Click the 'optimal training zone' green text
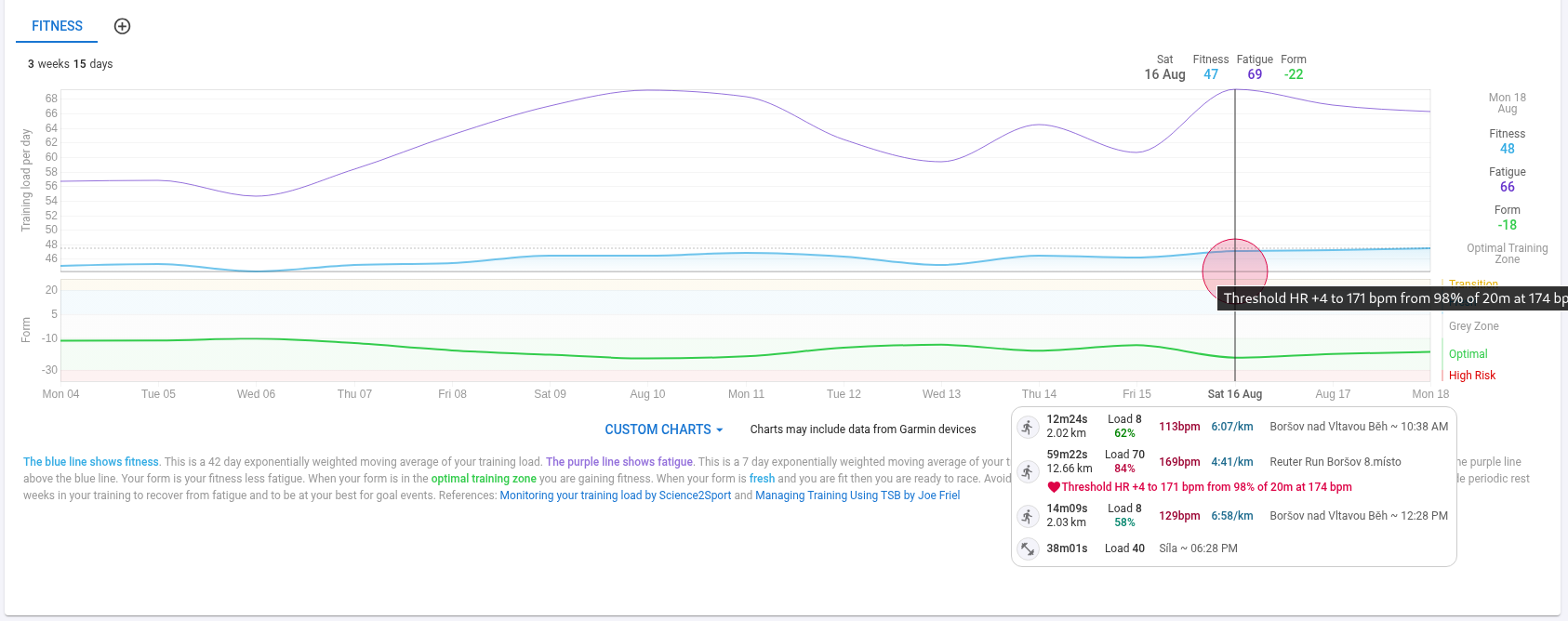1568x621 pixels. click(x=484, y=479)
